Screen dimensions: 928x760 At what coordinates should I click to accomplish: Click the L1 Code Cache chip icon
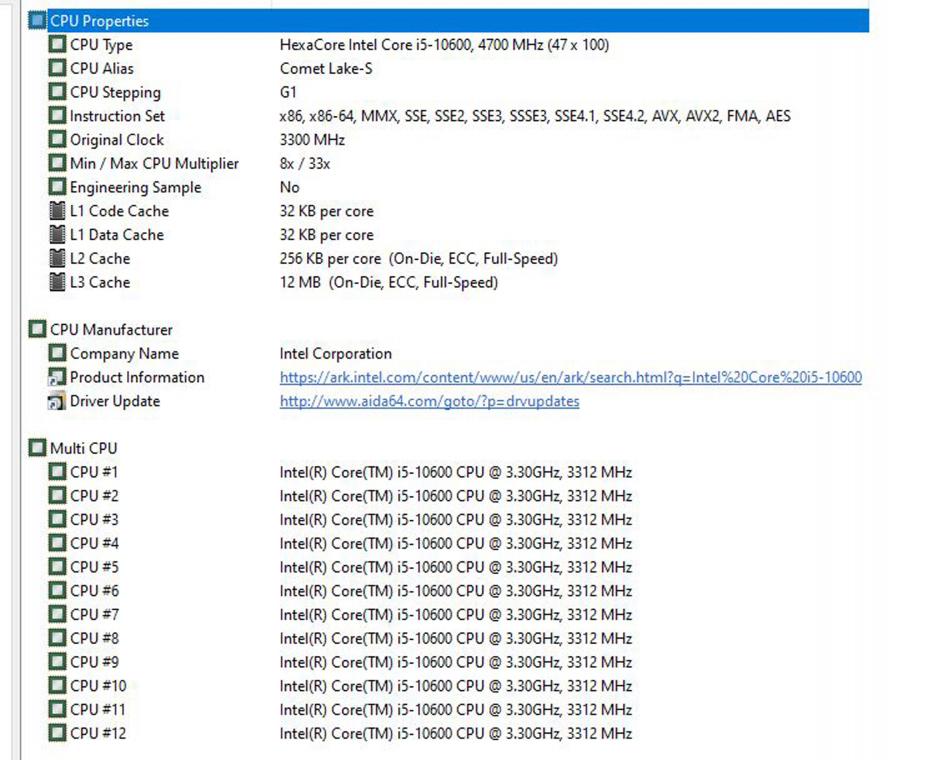point(58,211)
